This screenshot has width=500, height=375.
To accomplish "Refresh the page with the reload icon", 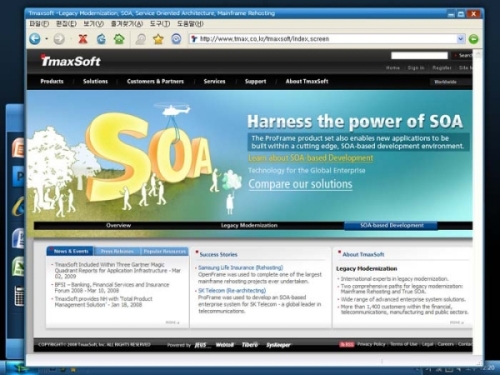I will tap(101, 39).
